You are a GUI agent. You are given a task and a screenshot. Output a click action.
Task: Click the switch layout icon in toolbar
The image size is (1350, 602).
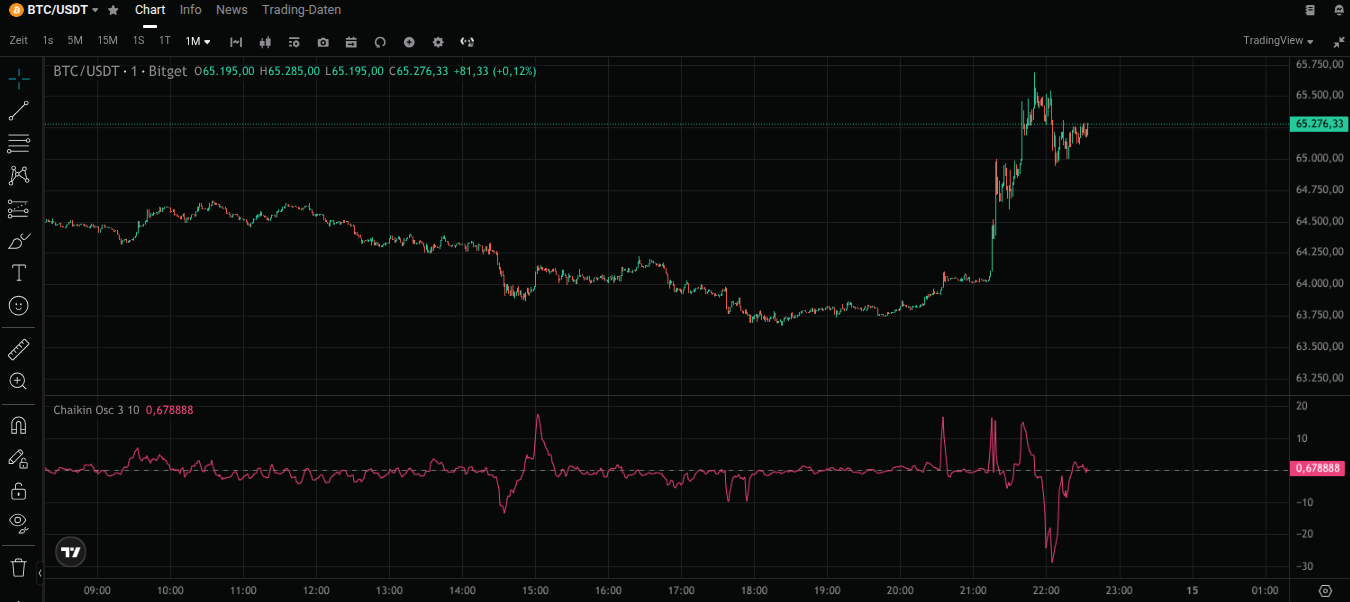point(467,42)
